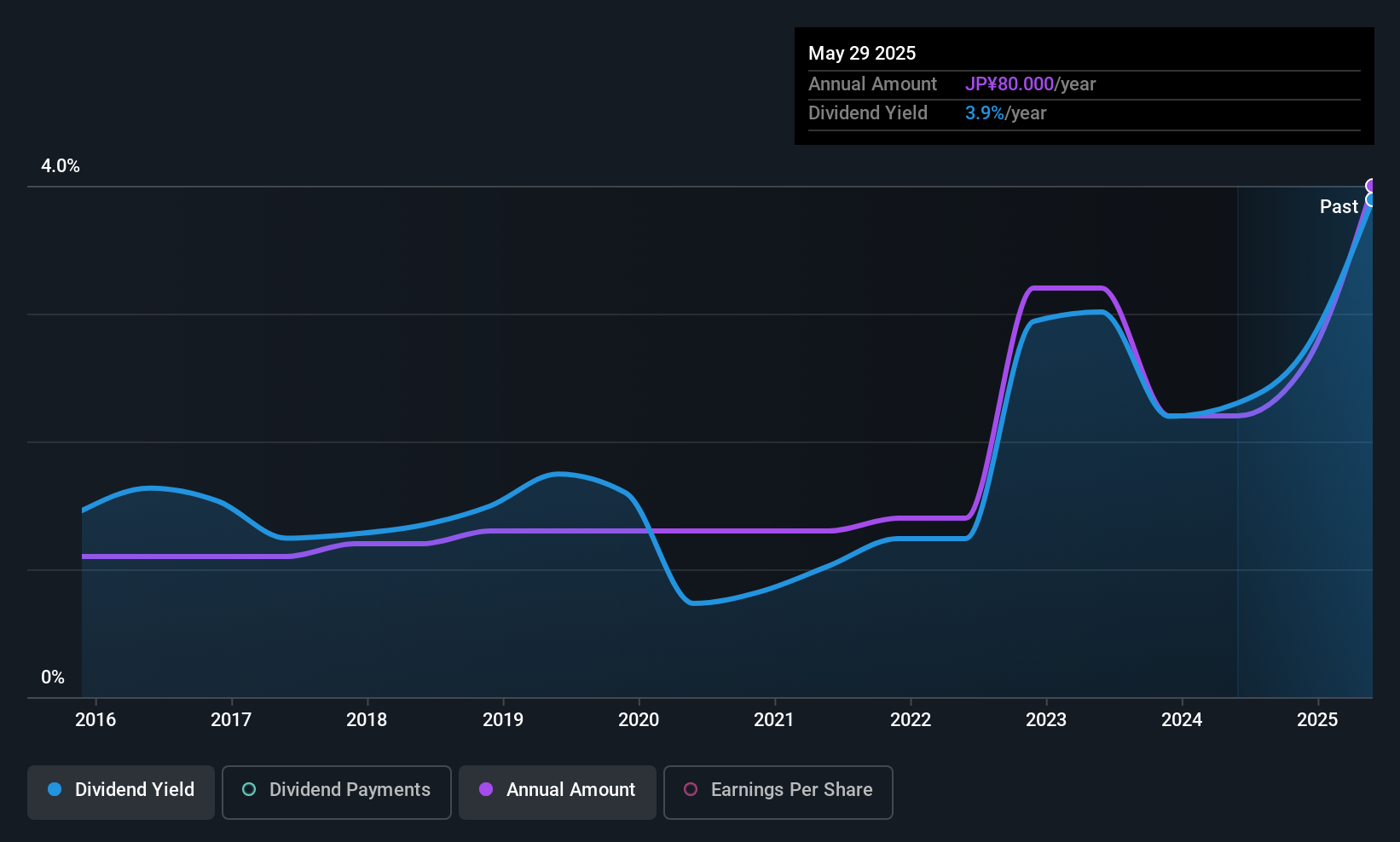1400x842 pixels.
Task: Select the purple Annual Amount endpoint marker
Action: tap(1372, 186)
